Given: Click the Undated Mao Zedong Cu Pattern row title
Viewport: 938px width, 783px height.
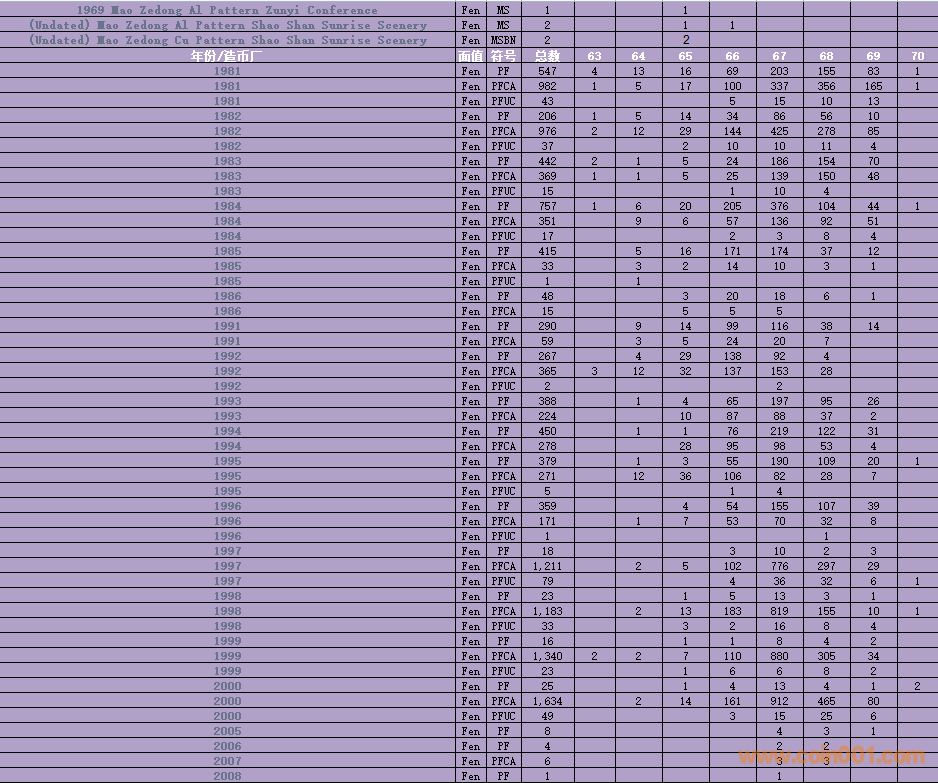Looking at the screenshot, I should point(227,40).
